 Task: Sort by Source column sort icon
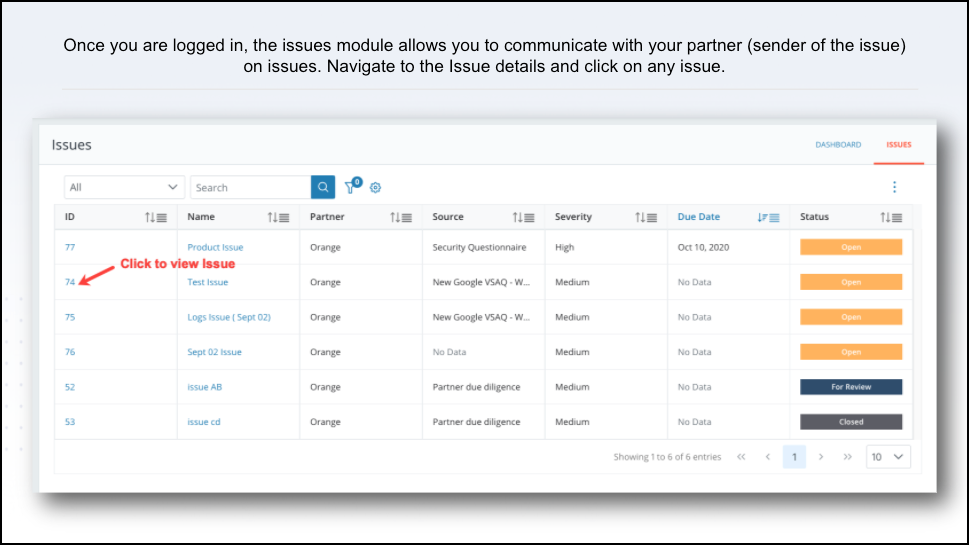point(523,218)
